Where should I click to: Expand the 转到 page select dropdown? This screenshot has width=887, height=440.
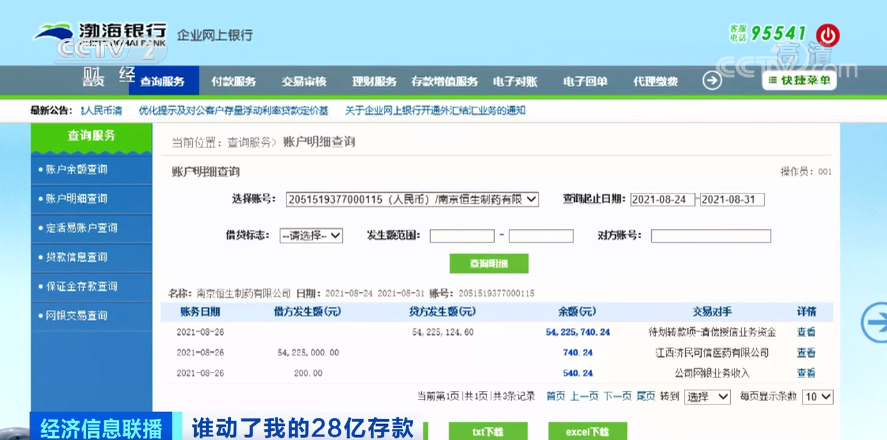[707, 397]
